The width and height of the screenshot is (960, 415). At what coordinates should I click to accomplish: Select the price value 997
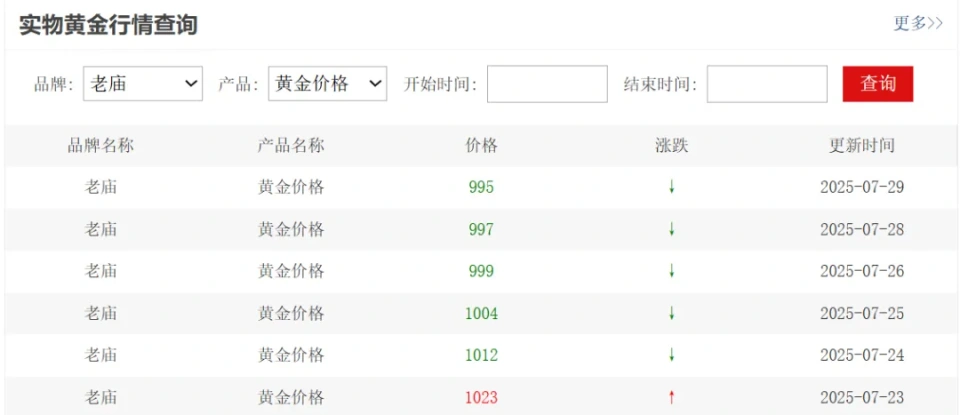click(x=481, y=230)
